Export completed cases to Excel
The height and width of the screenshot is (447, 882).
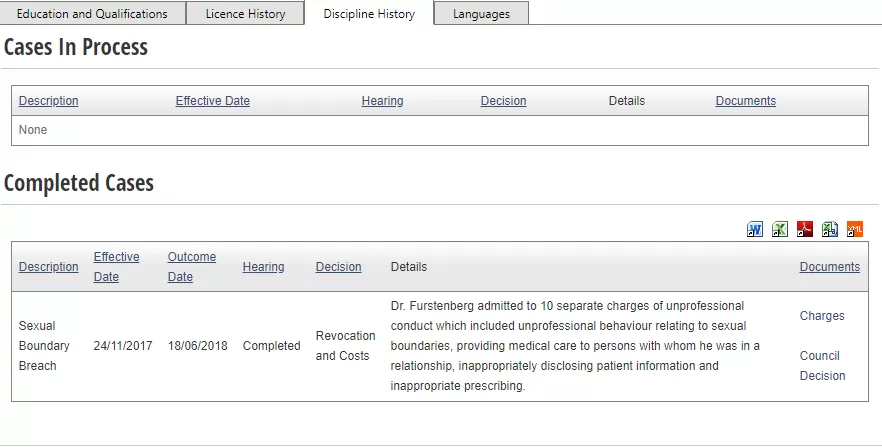780,229
